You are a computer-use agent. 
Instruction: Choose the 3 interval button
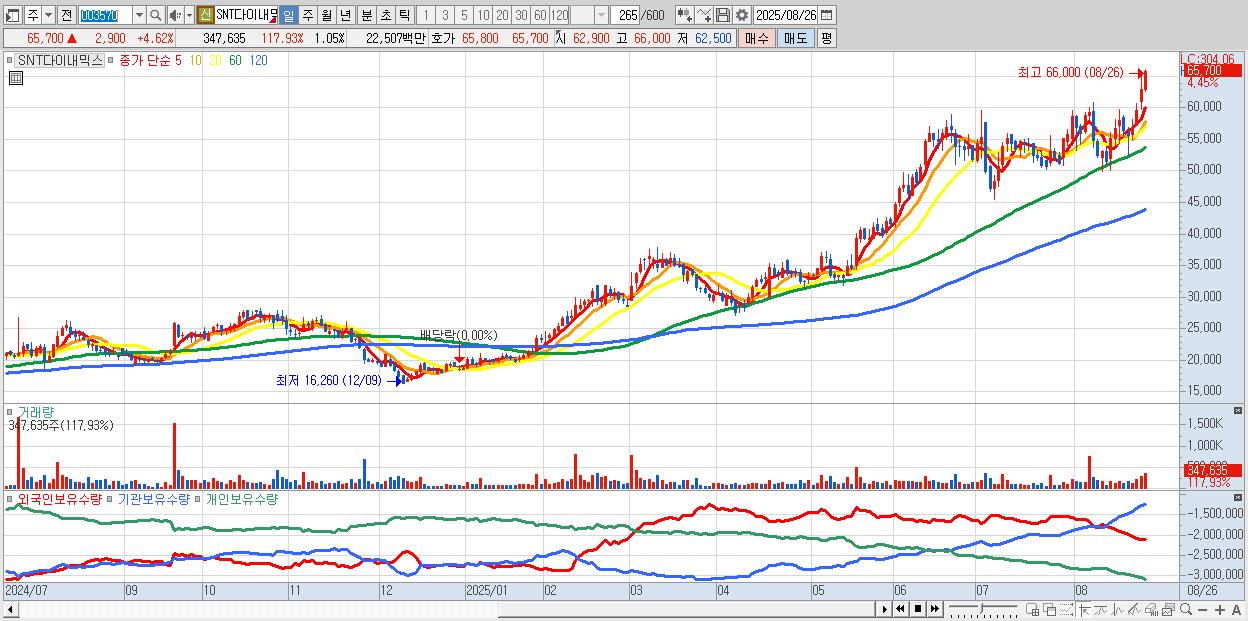(x=445, y=15)
